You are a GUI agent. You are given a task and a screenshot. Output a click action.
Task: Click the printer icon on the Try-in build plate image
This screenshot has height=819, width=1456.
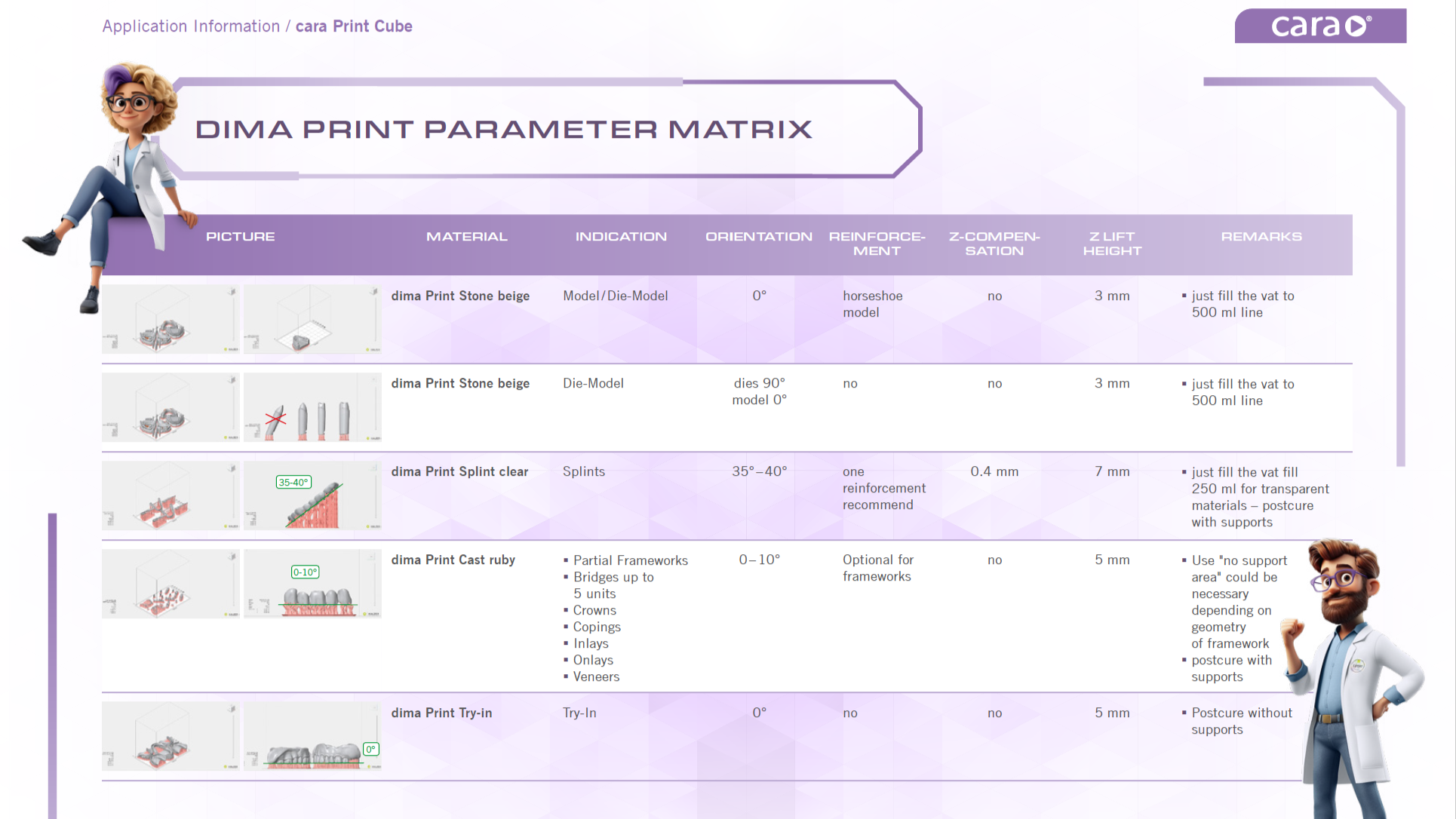click(231, 710)
